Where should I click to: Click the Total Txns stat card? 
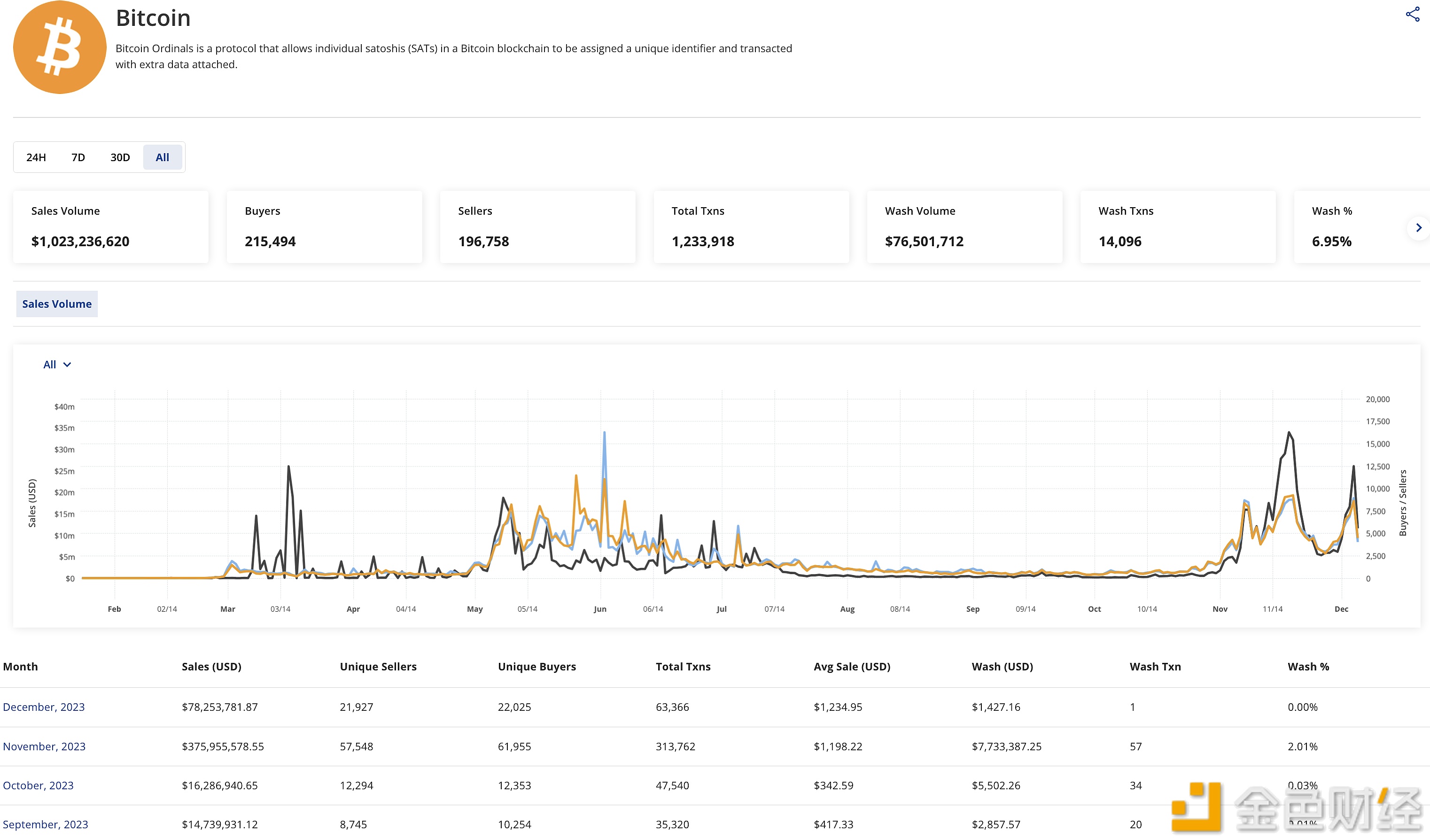tap(751, 226)
